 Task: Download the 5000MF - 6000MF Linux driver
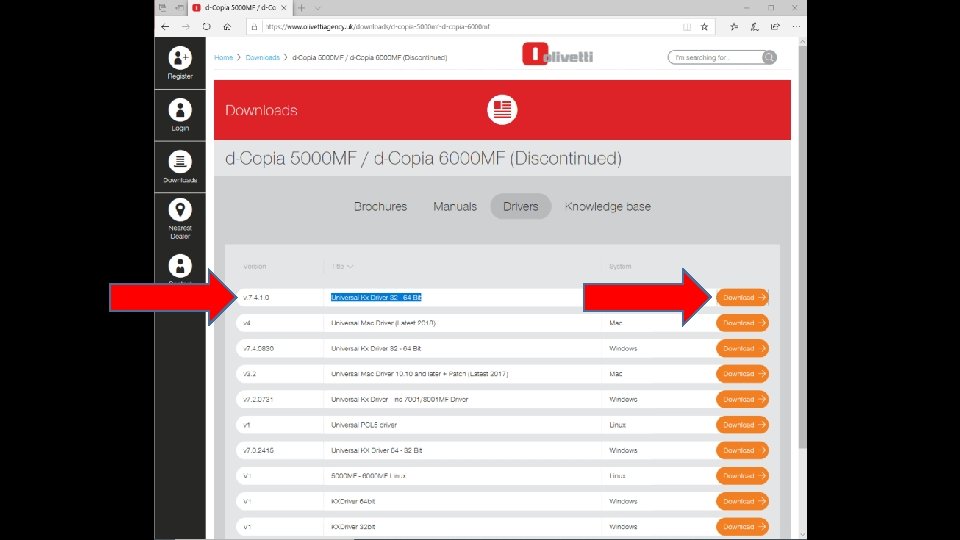(742, 476)
